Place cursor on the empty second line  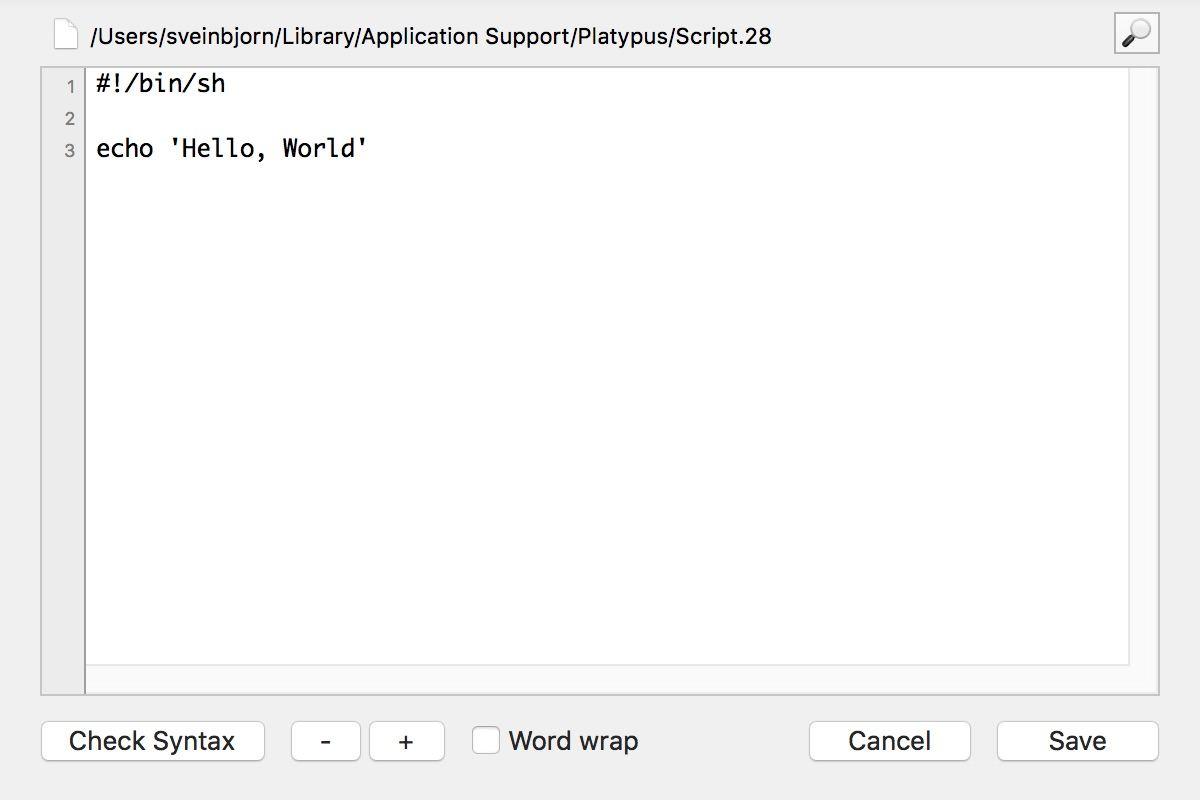[400, 117]
